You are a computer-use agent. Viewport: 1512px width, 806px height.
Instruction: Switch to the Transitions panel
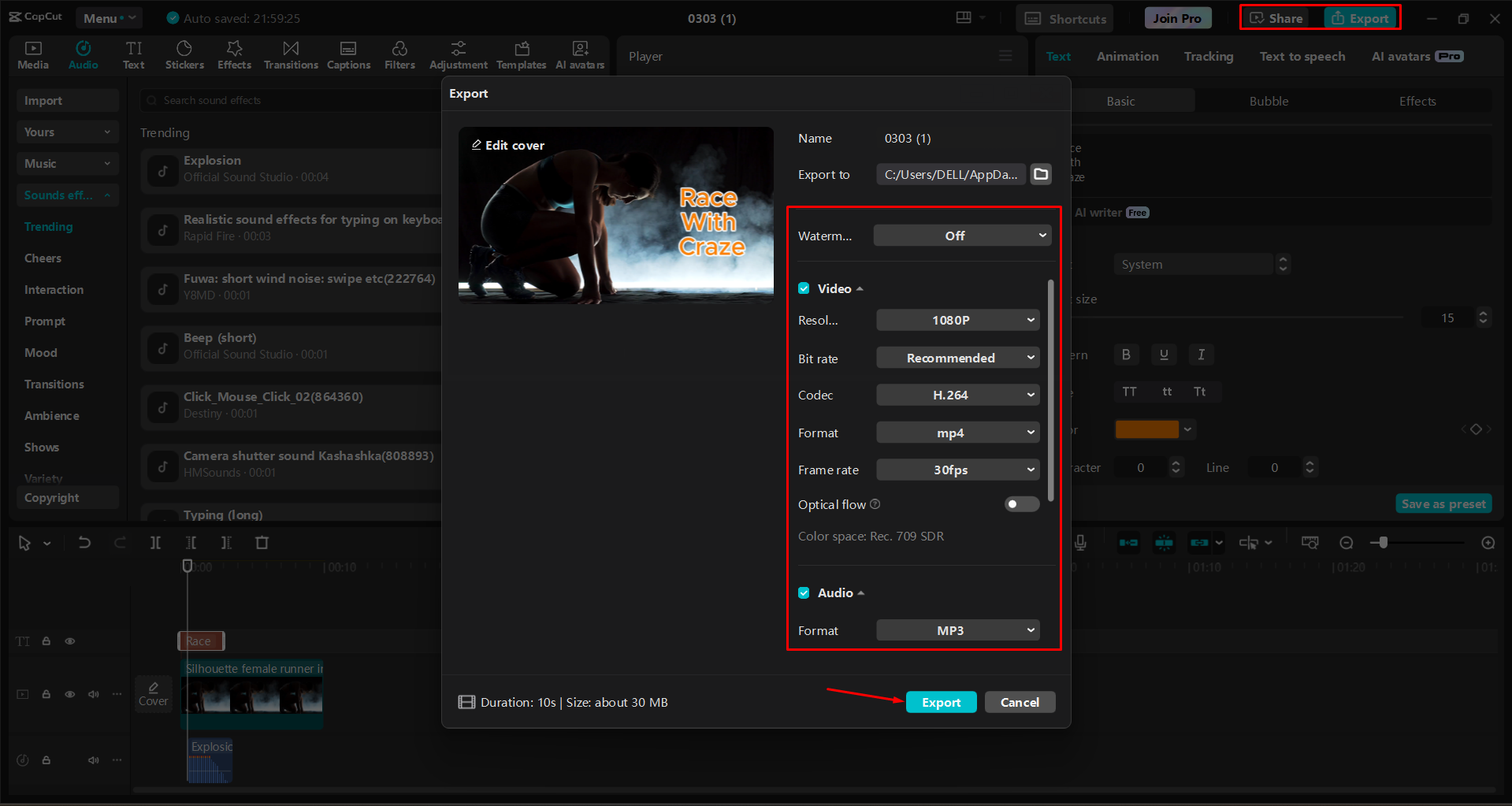[x=290, y=55]
